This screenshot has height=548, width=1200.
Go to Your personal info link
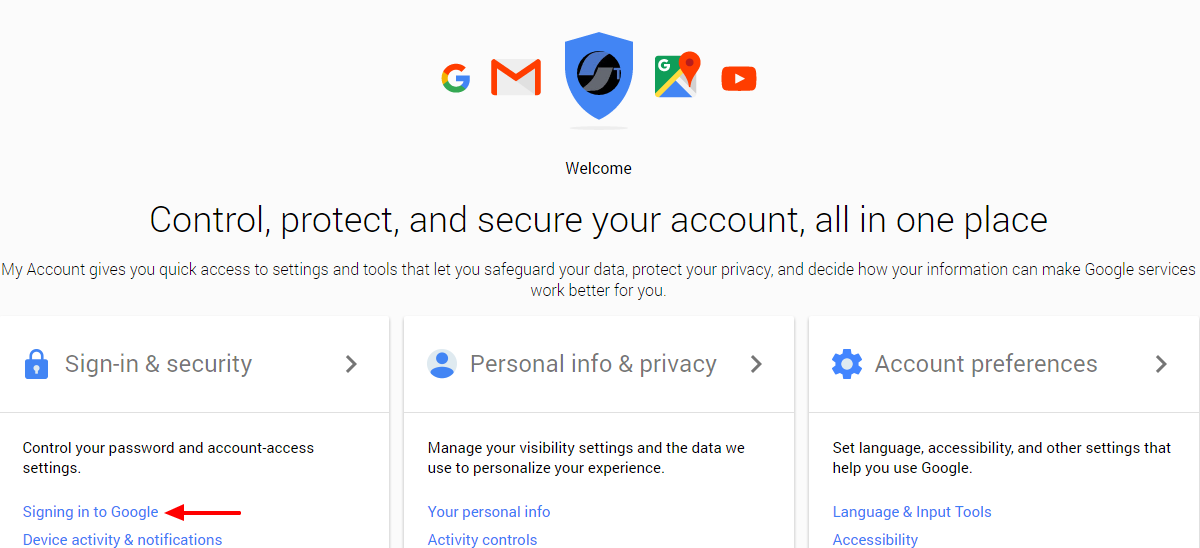pos(489,512)
